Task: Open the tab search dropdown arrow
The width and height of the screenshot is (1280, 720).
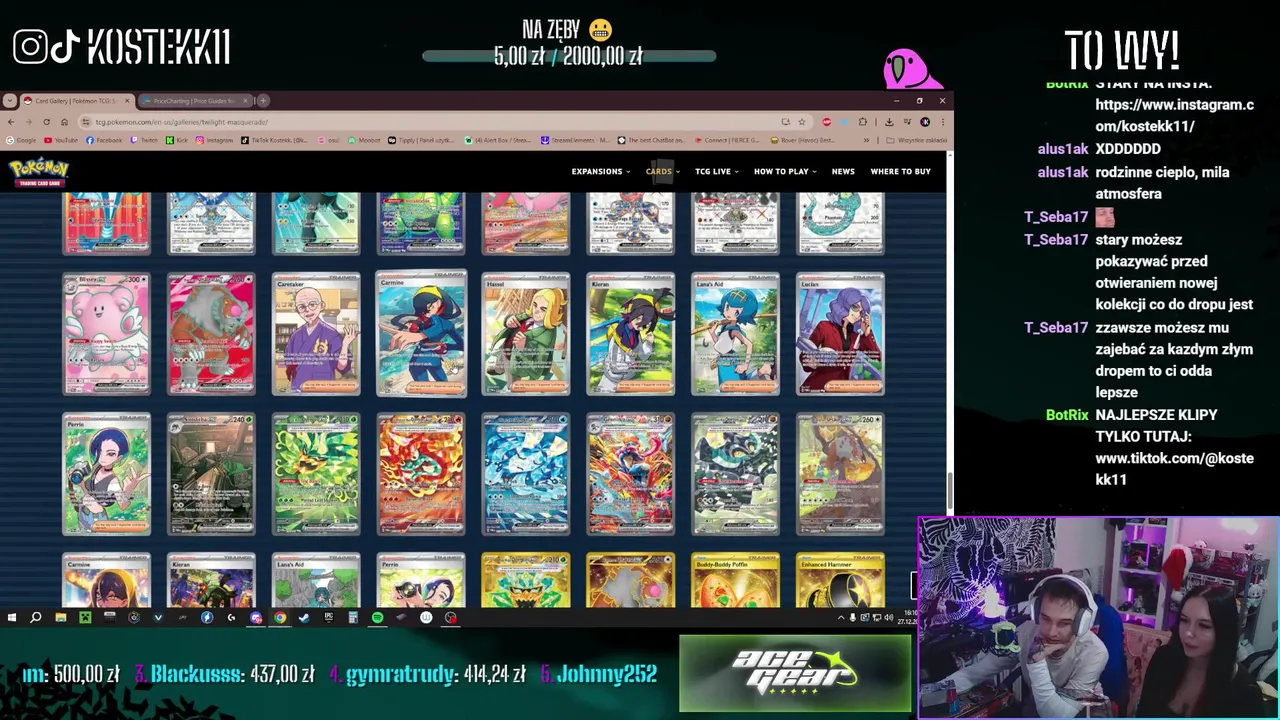Action: [x=9, y=101]
